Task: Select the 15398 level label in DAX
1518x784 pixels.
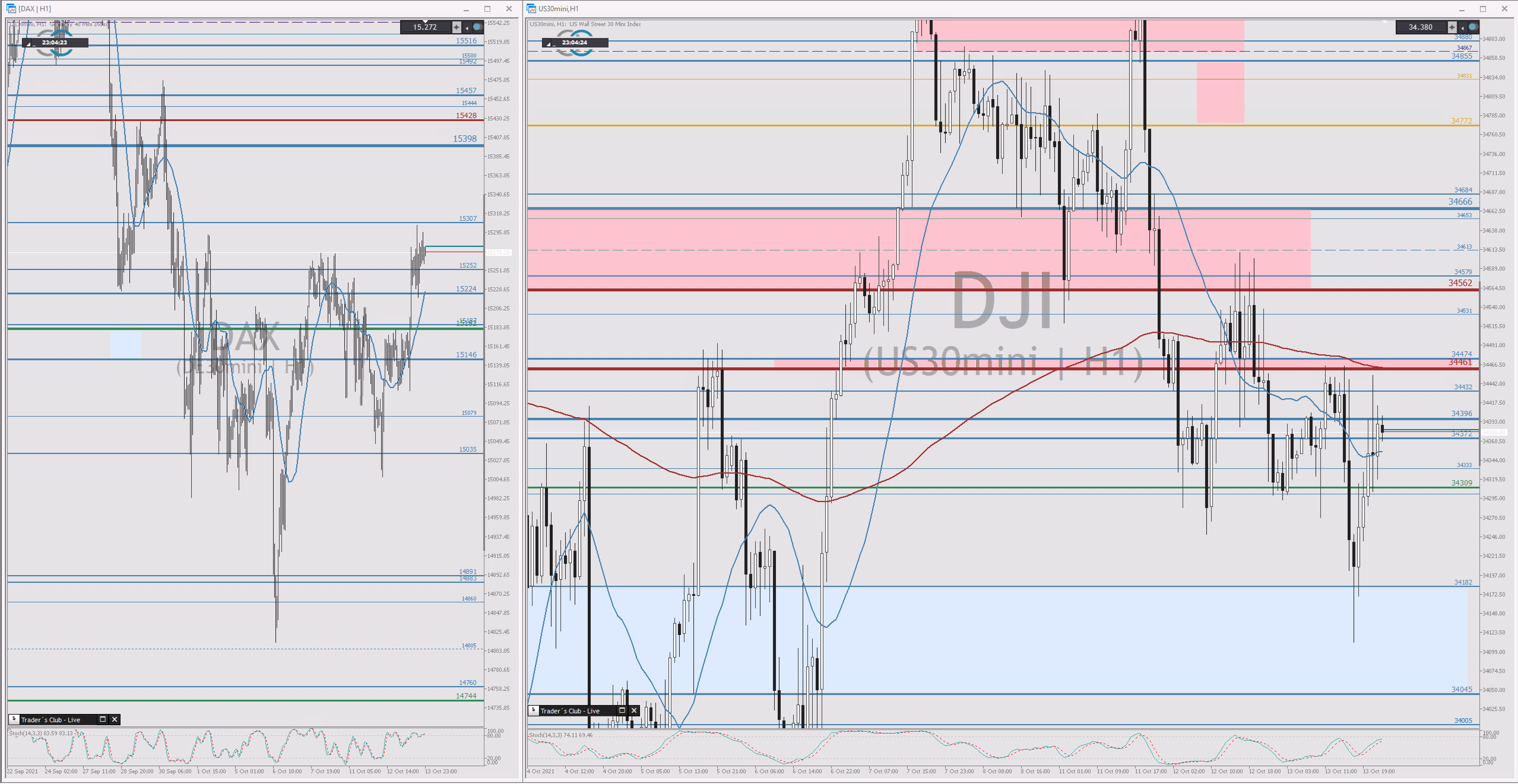Action: (x=465, y=138)
